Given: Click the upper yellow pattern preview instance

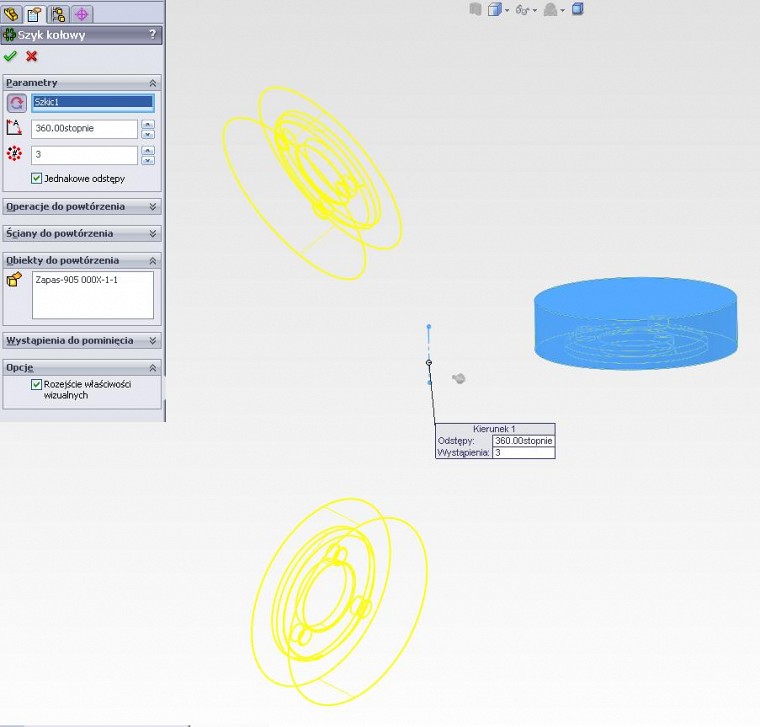Looking at the screenshot, I should 312,183.
